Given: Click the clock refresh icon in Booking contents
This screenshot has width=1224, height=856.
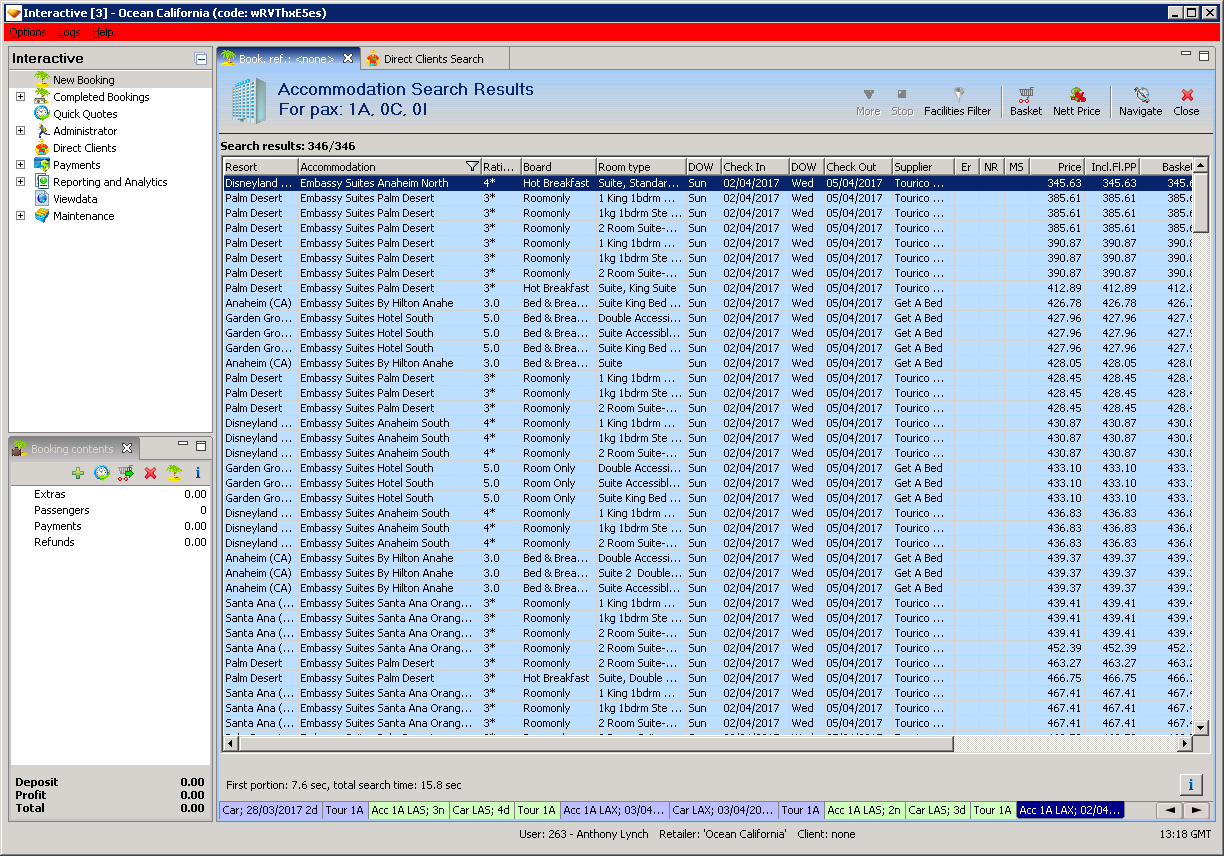Looking at the screenshot, I should pyautogui.click(x=102, y=473).
